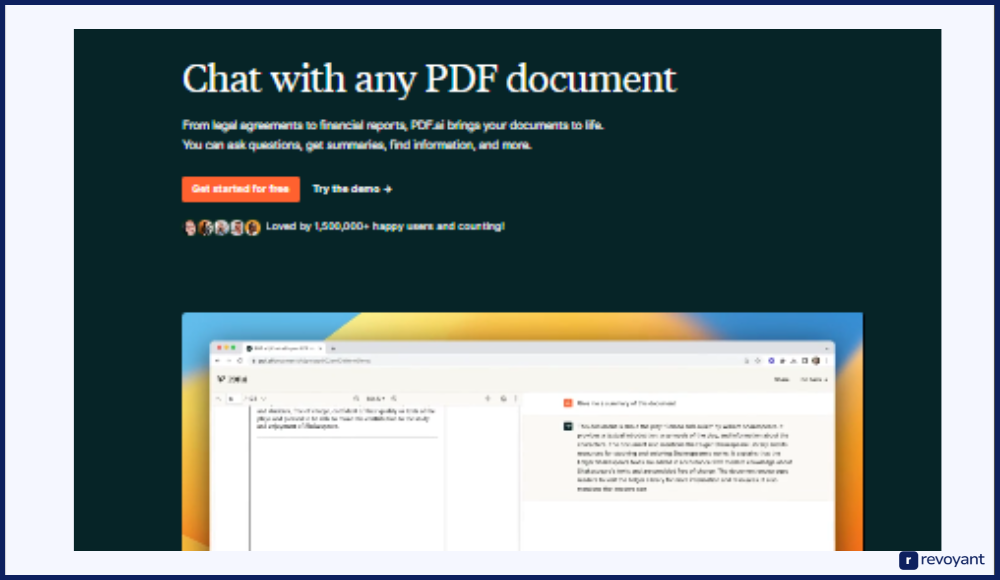Click the three-dot menu in the PDF viewer toolbar
Viewport: 1000px width, 580px height.
(515, 399)
